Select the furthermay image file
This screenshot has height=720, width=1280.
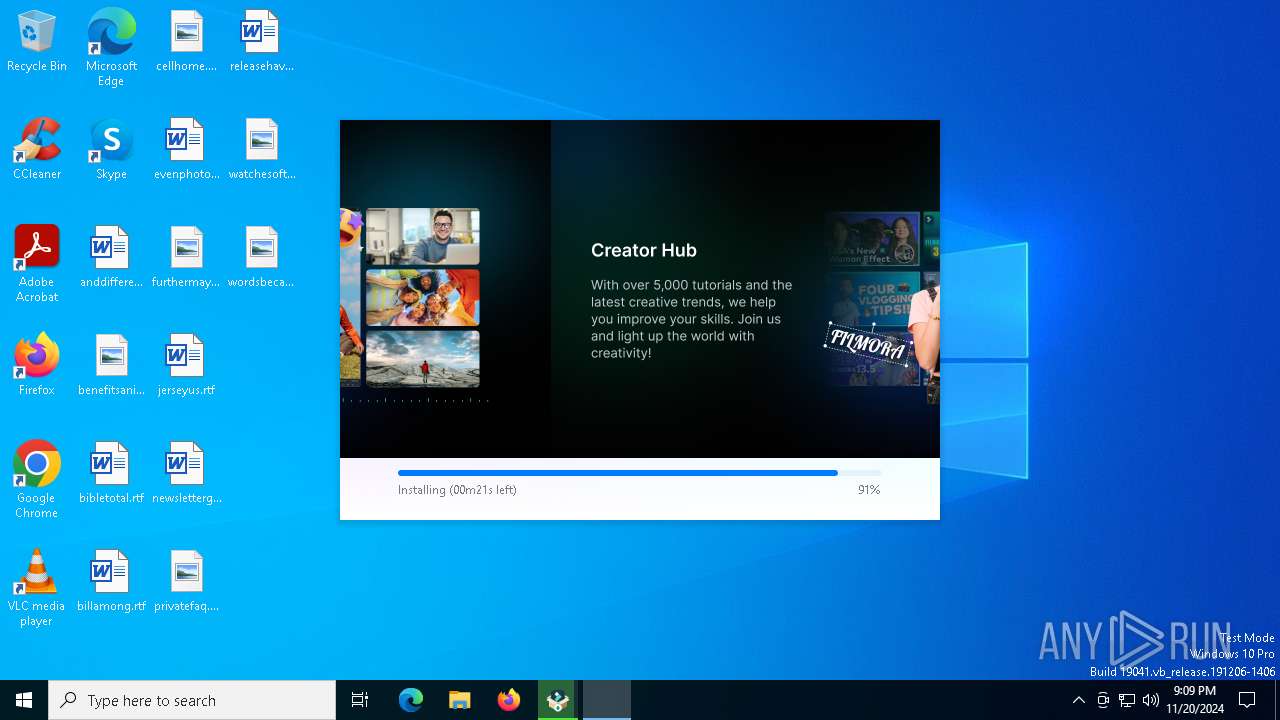(186, 258)
